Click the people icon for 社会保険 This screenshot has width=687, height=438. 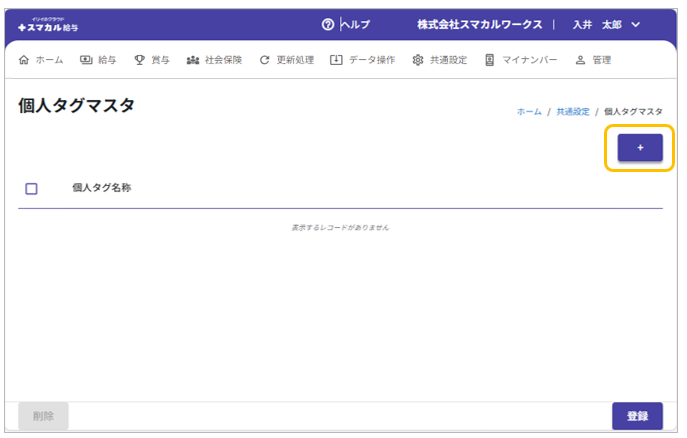tap(193, 60)
